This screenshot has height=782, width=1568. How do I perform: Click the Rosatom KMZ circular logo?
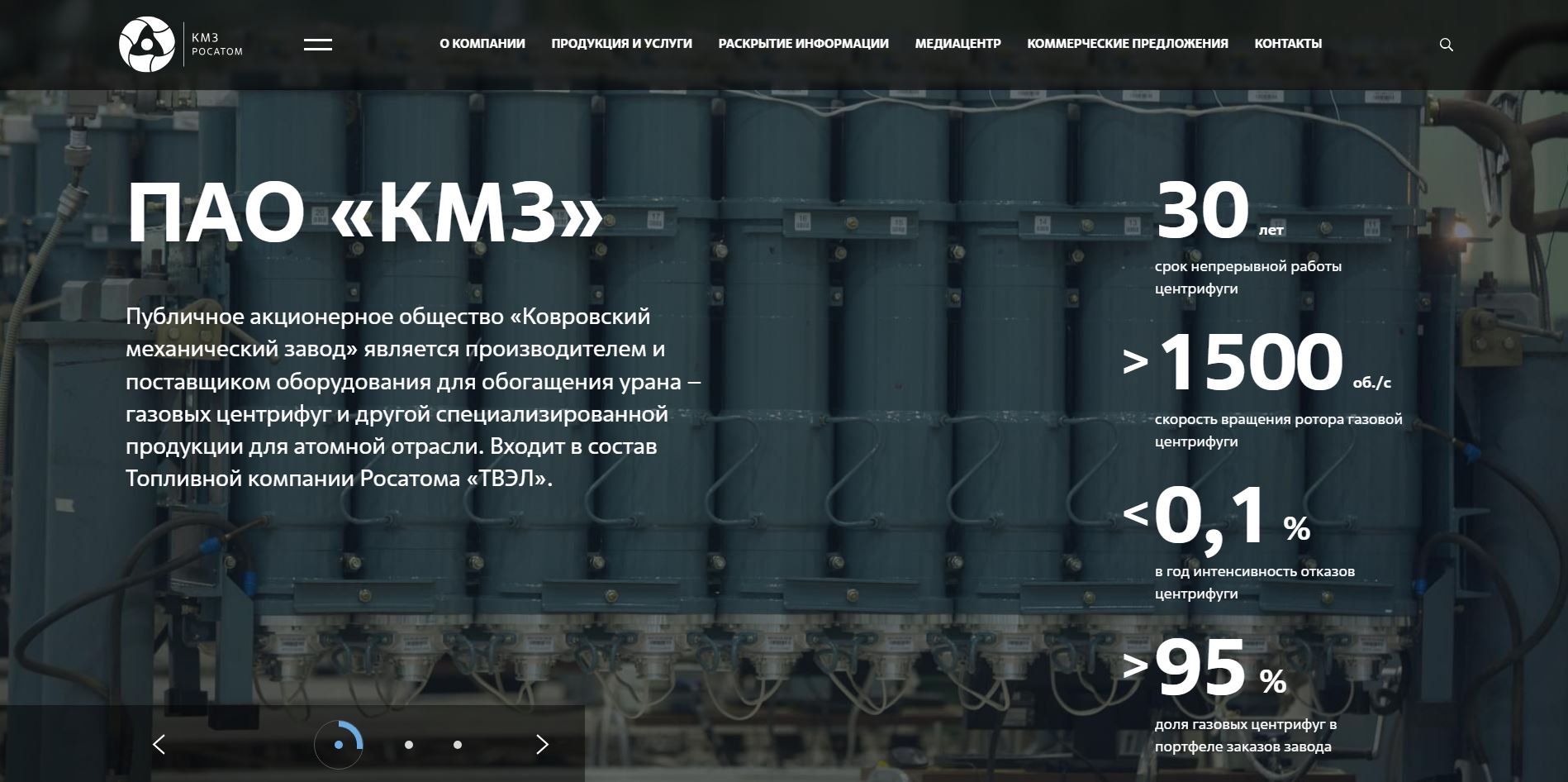pyautogui.click(x=146, y=45)
